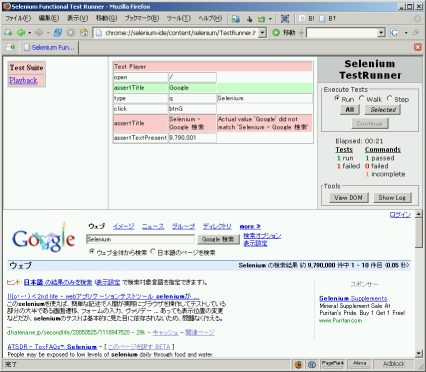Open the Playback test link
The image size is (426, 372).
23,80
